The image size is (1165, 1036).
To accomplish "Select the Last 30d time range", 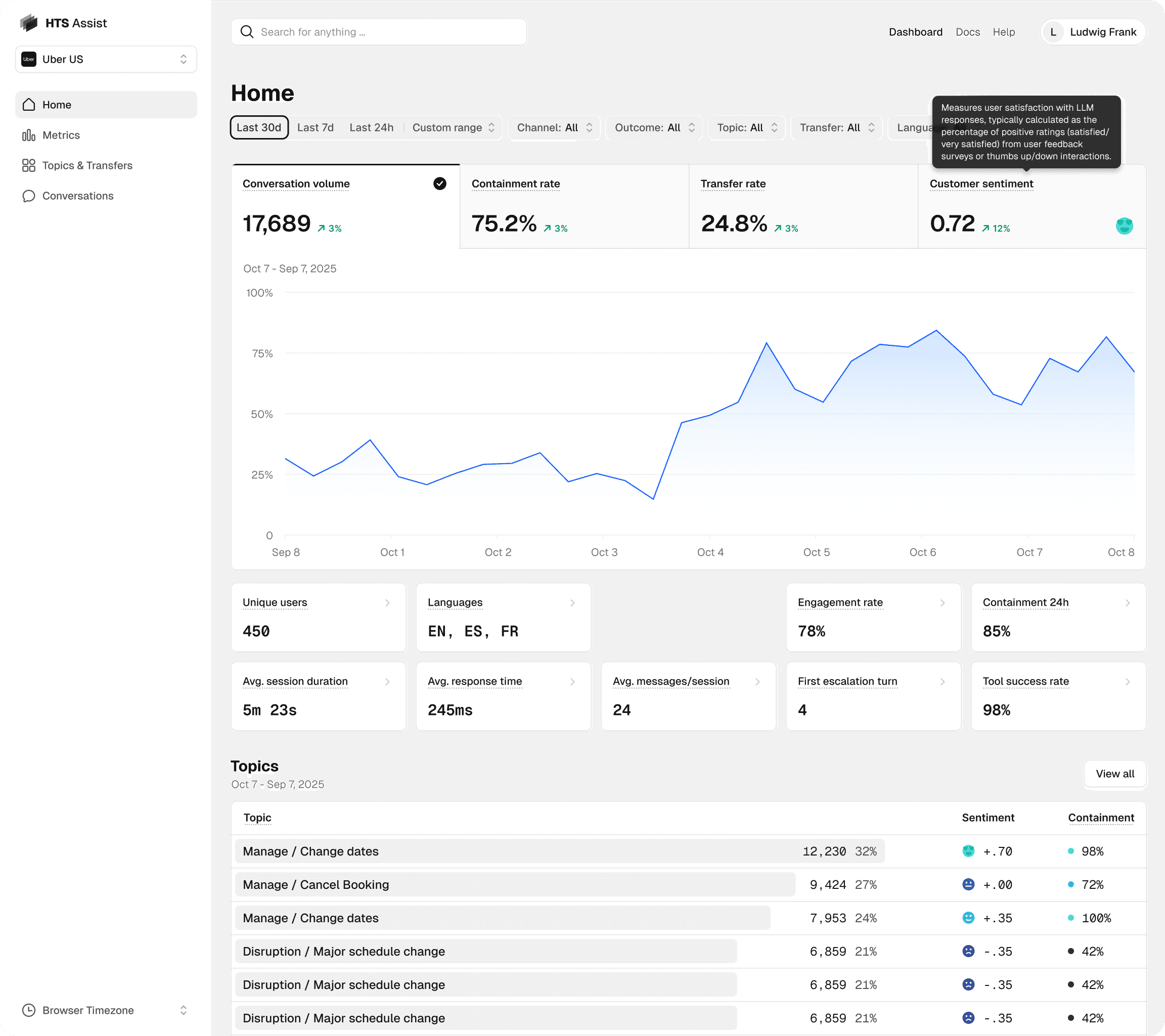I will point(259,127).
